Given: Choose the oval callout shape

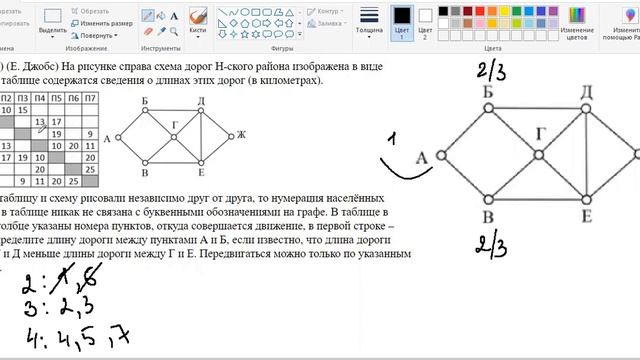Looking at the screenshot, I should pos(278,34).
